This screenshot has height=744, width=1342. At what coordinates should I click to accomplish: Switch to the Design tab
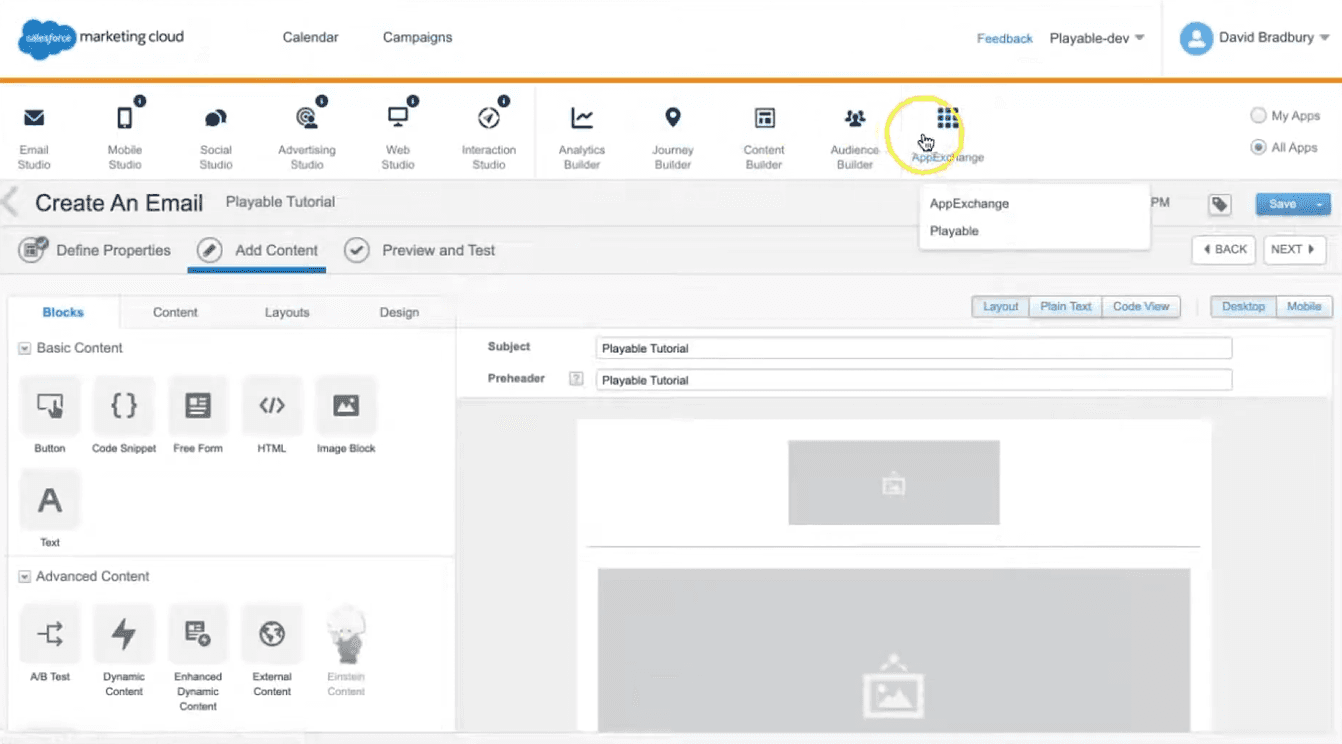[x=399, y=312]
